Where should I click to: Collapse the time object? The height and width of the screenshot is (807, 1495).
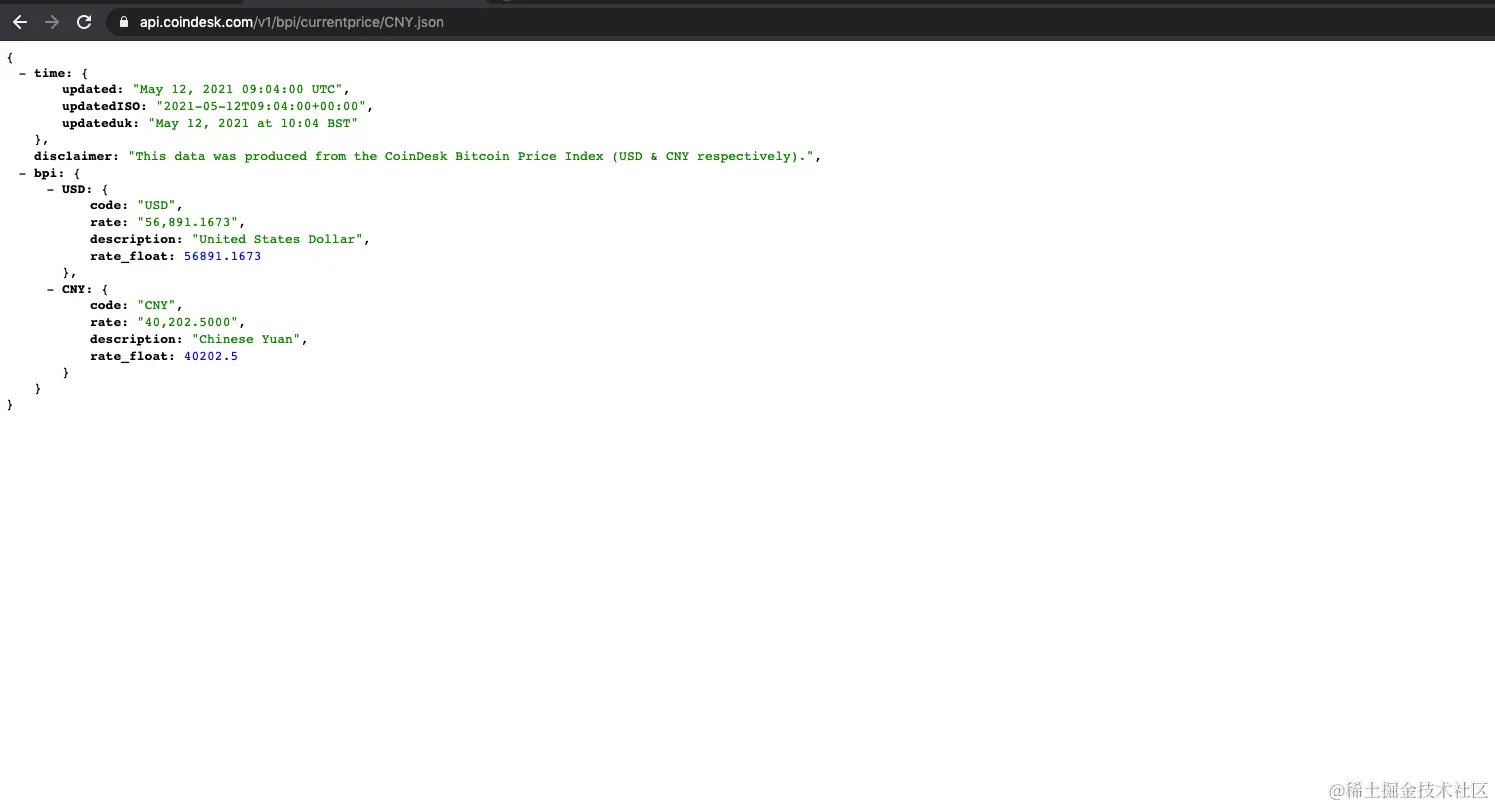pos(23,73)
